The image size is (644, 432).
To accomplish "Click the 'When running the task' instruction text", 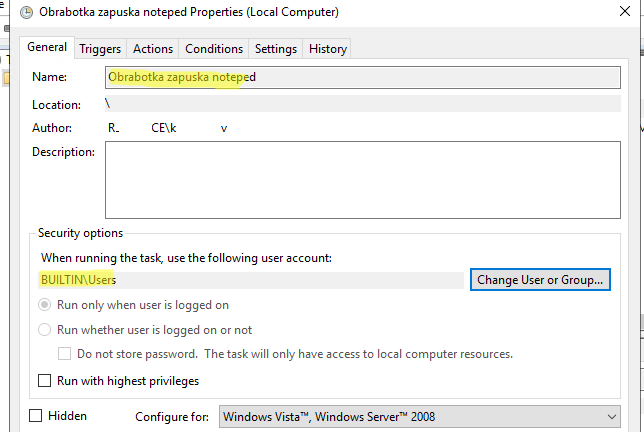I will pyautogui.click(x=186, y=258).
